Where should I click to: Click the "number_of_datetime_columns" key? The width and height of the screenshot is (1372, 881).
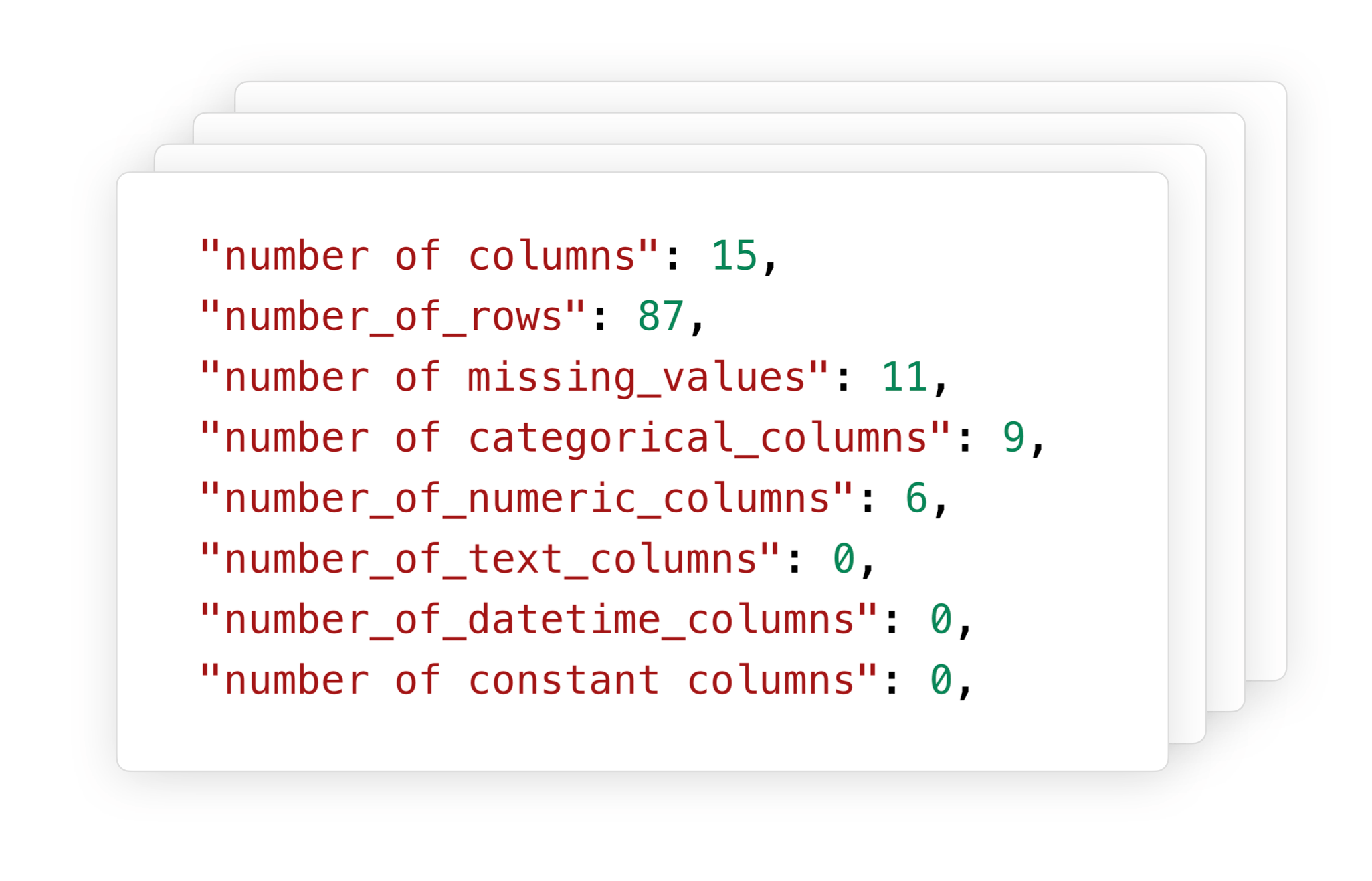539,620
